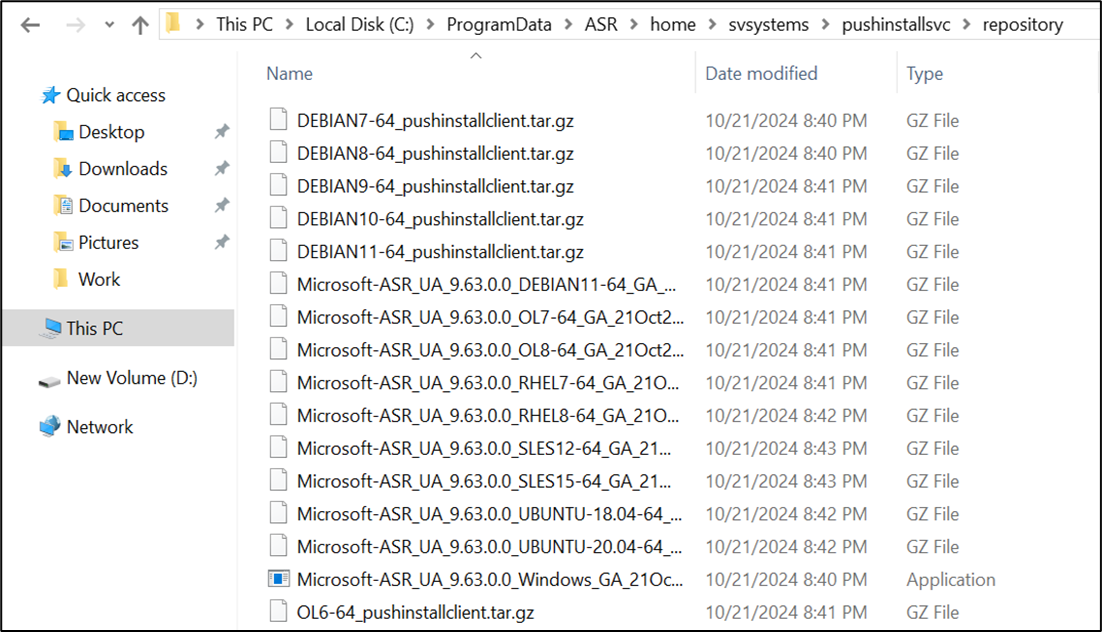Sort files by Date modified column
Screen dimensions: 1102x632
(761, 73)
